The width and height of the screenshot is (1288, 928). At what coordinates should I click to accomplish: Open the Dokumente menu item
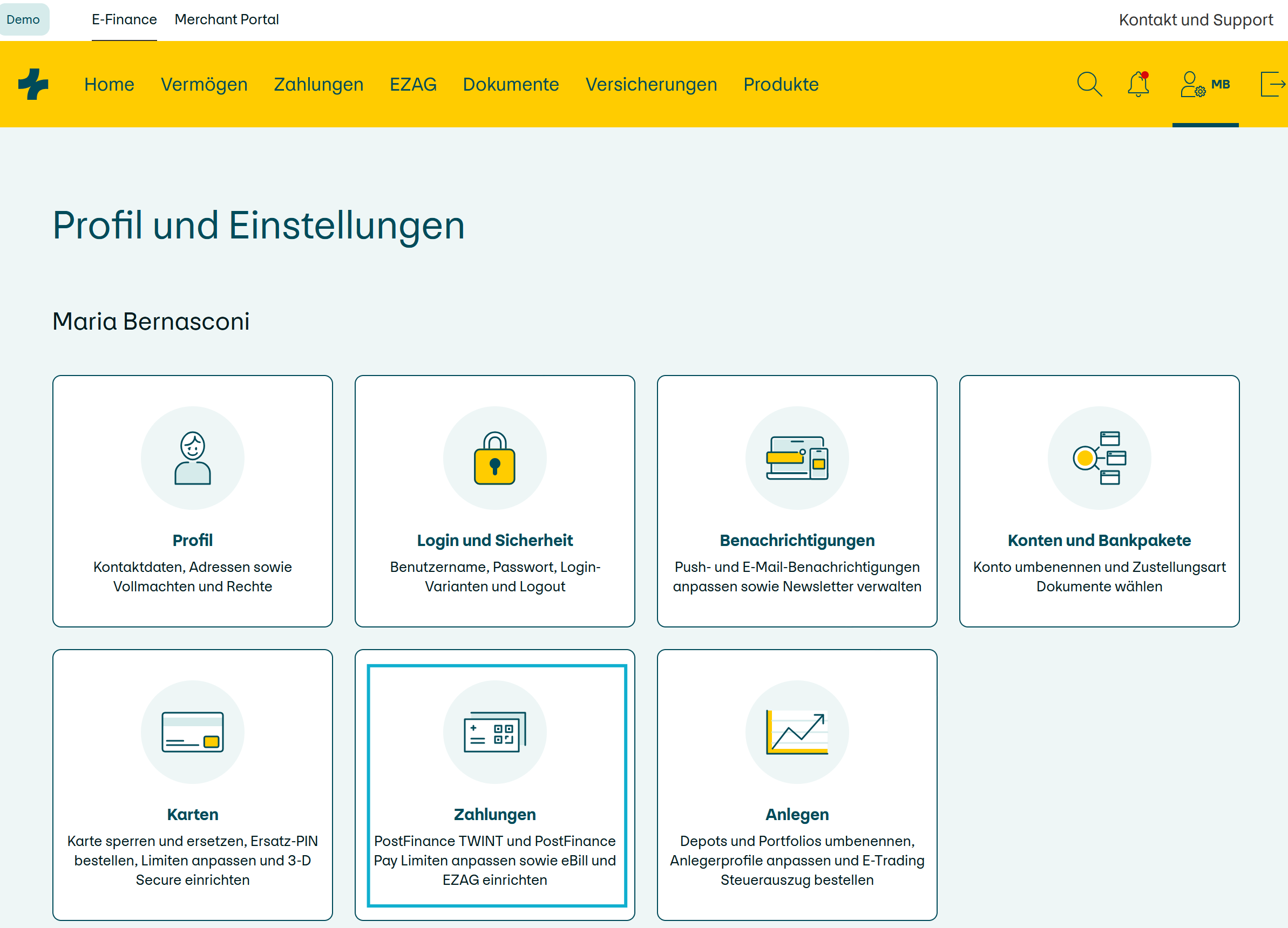pos(511,84)
